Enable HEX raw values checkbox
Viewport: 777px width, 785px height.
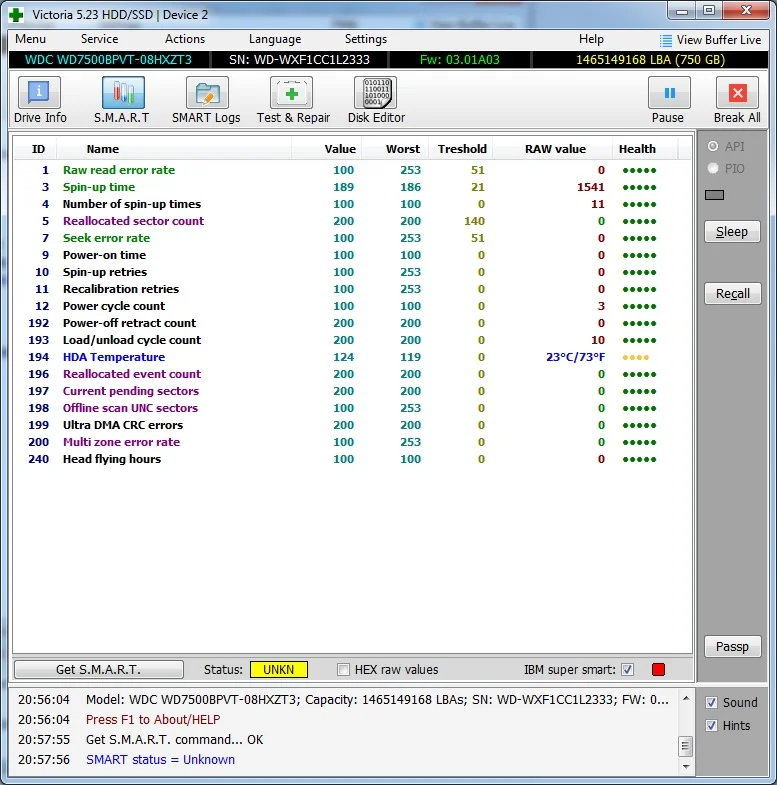pyautogui.click(x=344, y=670)
